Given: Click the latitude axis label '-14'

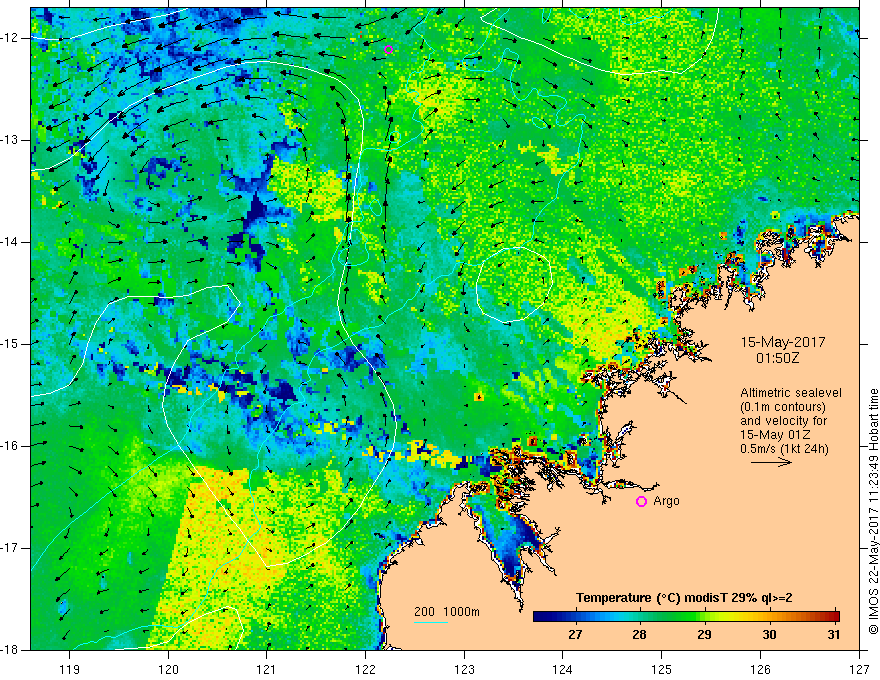Looking at the screenshot, I should pos(10,242).
